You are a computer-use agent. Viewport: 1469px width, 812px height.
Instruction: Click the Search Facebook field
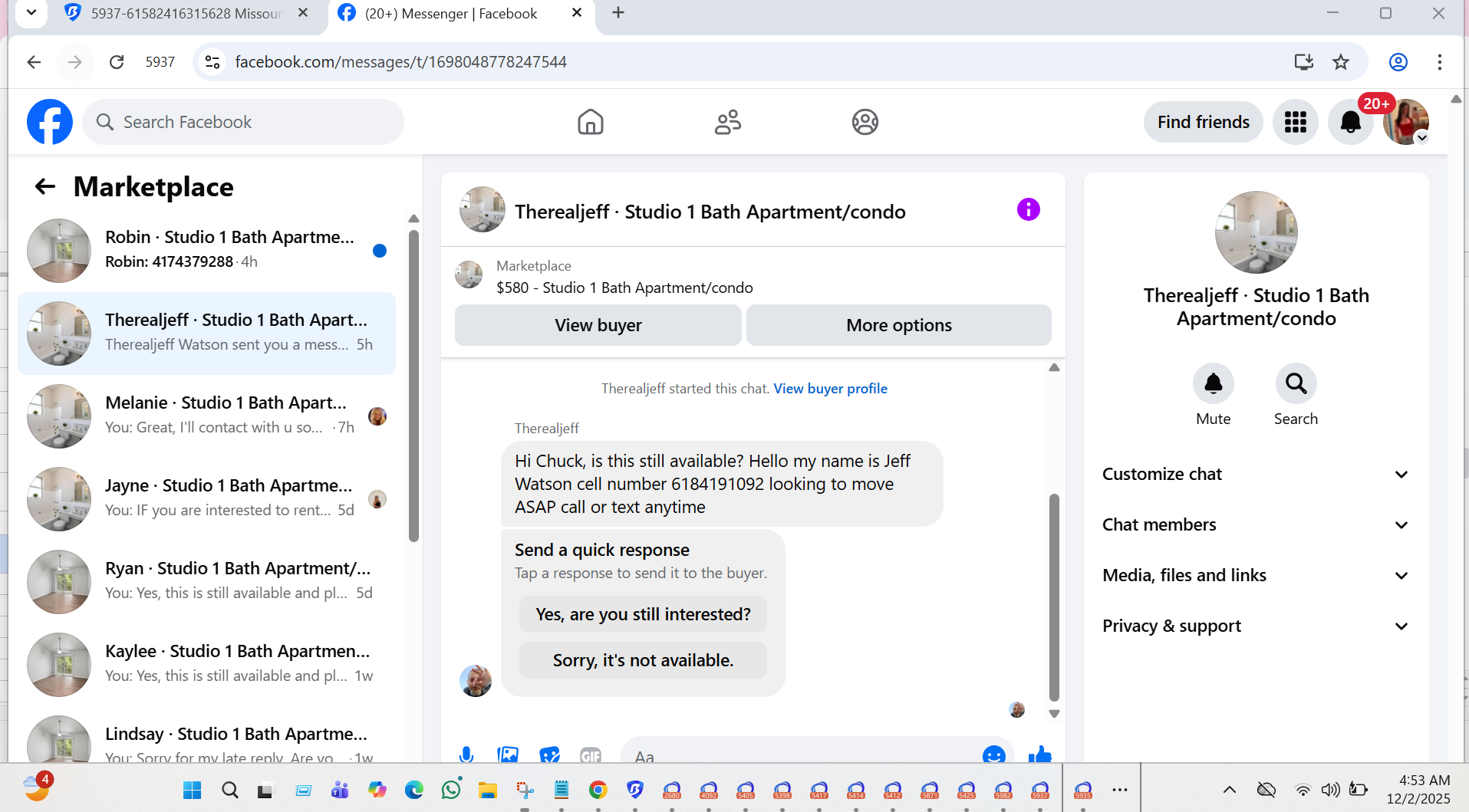coord(243,122)
